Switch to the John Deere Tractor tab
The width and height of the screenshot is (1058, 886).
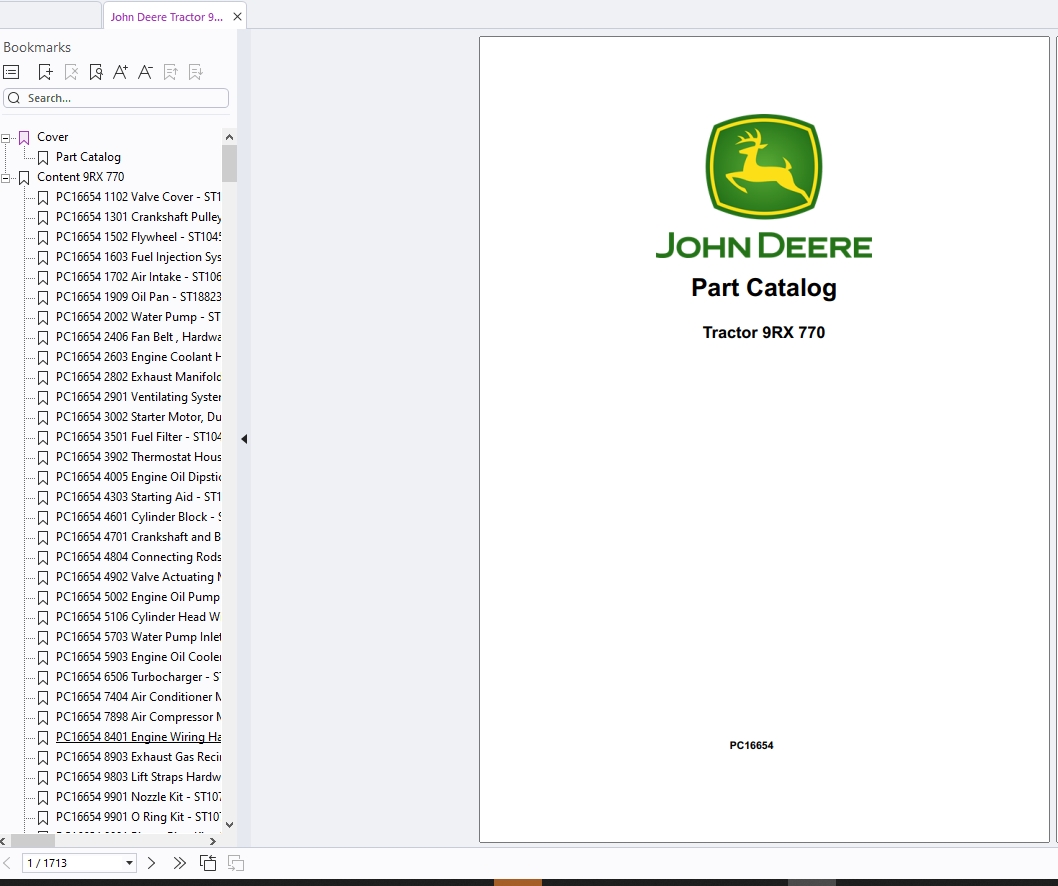tap(166, 16)
